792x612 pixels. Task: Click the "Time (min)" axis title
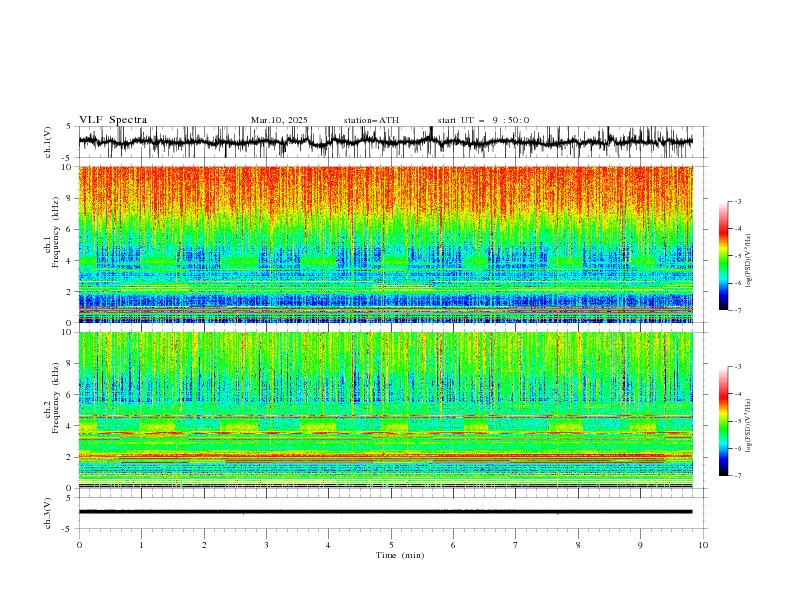pyautogui.click(x=400, y=555)
